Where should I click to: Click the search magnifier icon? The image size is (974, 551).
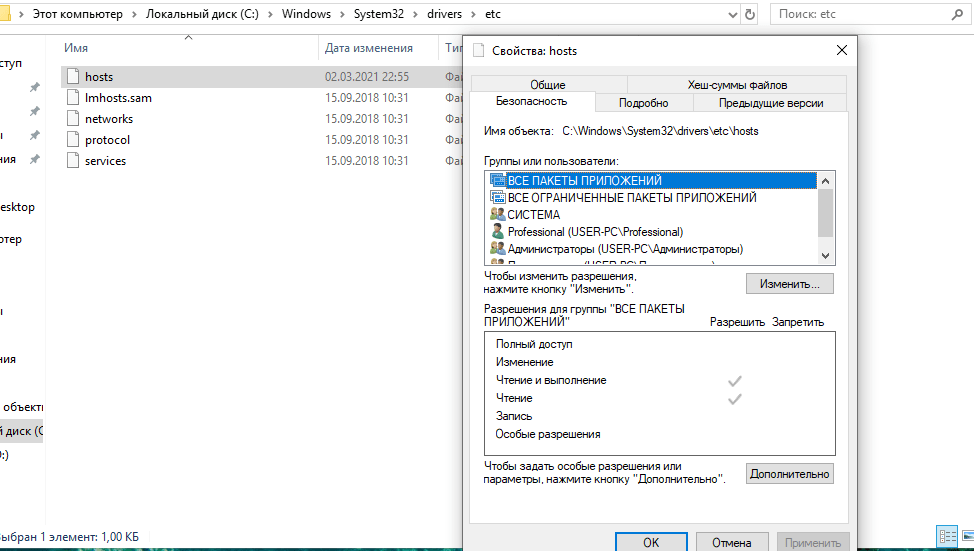957,14
